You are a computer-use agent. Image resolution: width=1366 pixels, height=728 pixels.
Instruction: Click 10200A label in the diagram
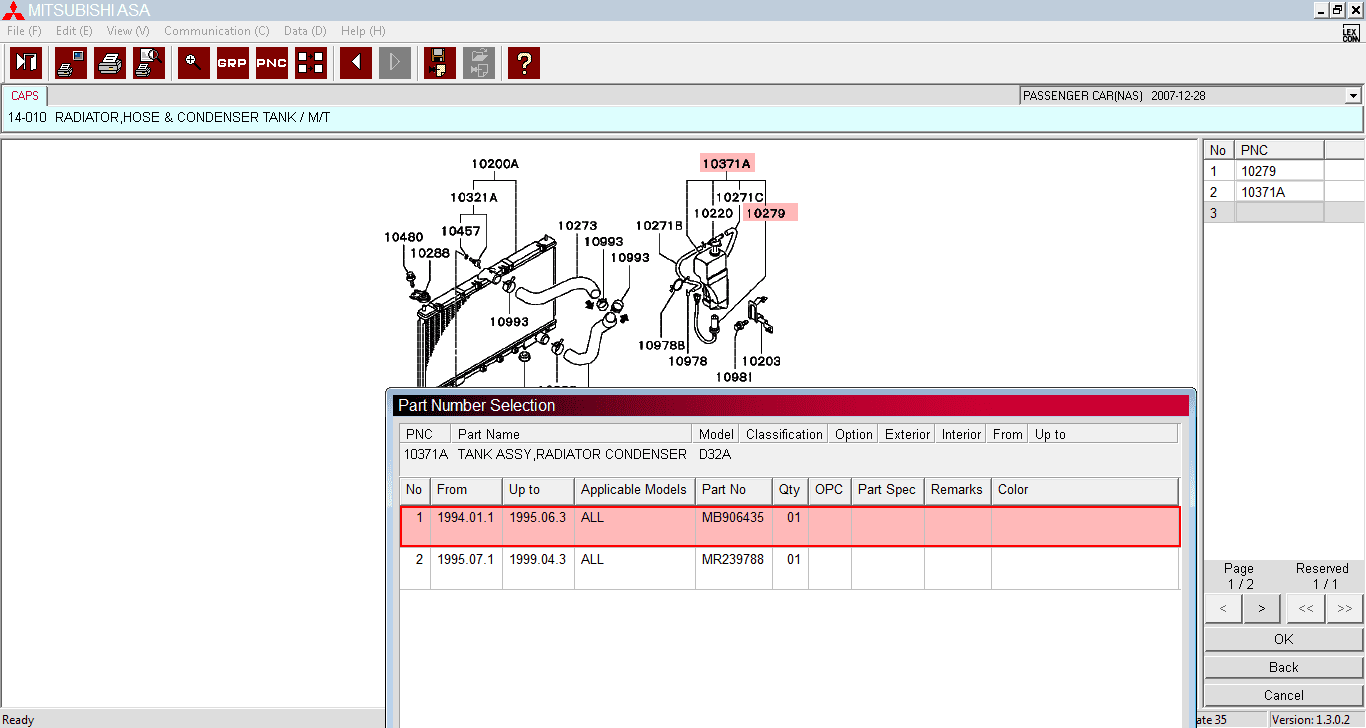(x=495, y=164)
